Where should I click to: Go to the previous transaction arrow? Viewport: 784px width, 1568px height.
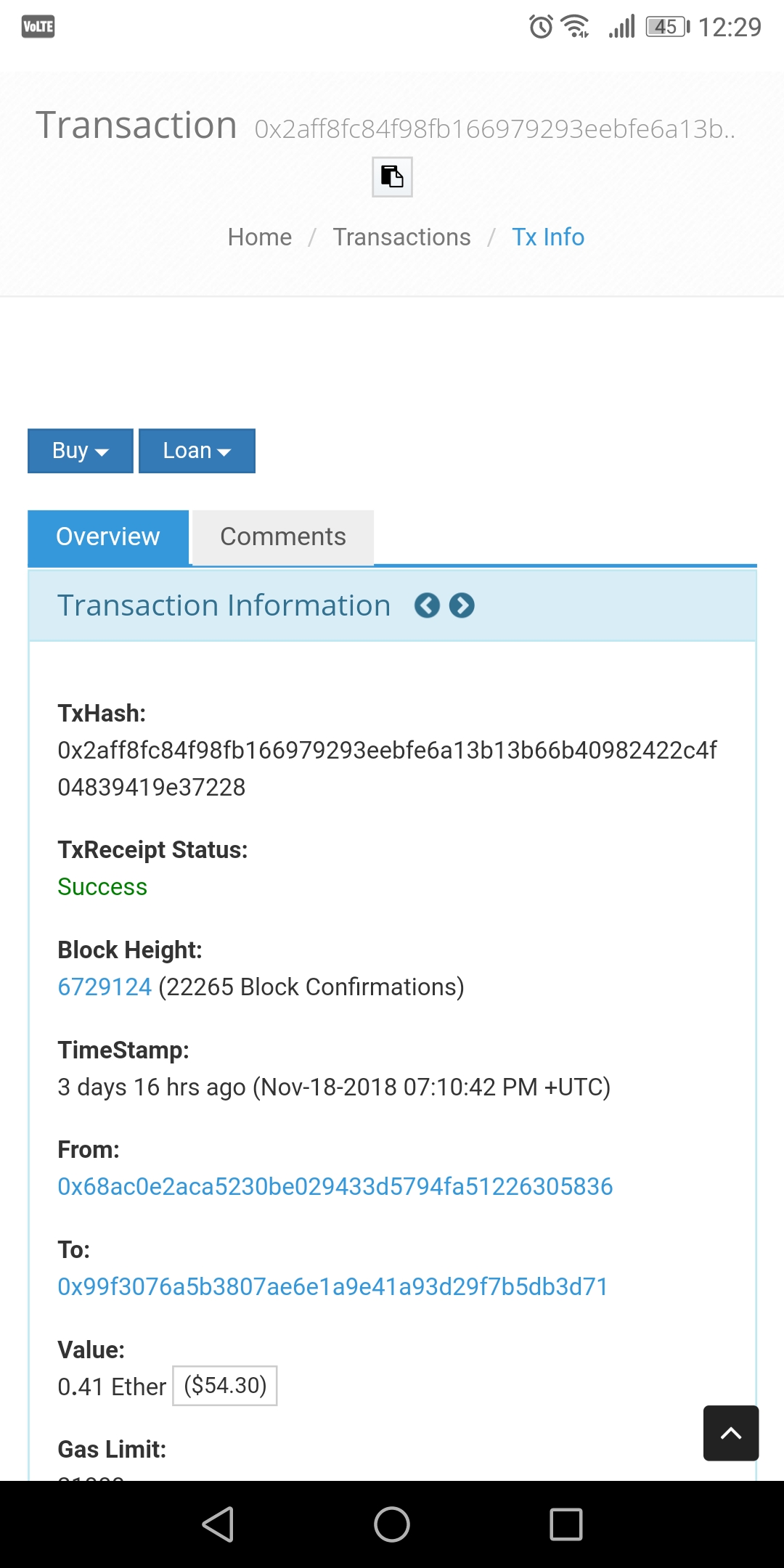pyautogui.click(x=427, y=605)
